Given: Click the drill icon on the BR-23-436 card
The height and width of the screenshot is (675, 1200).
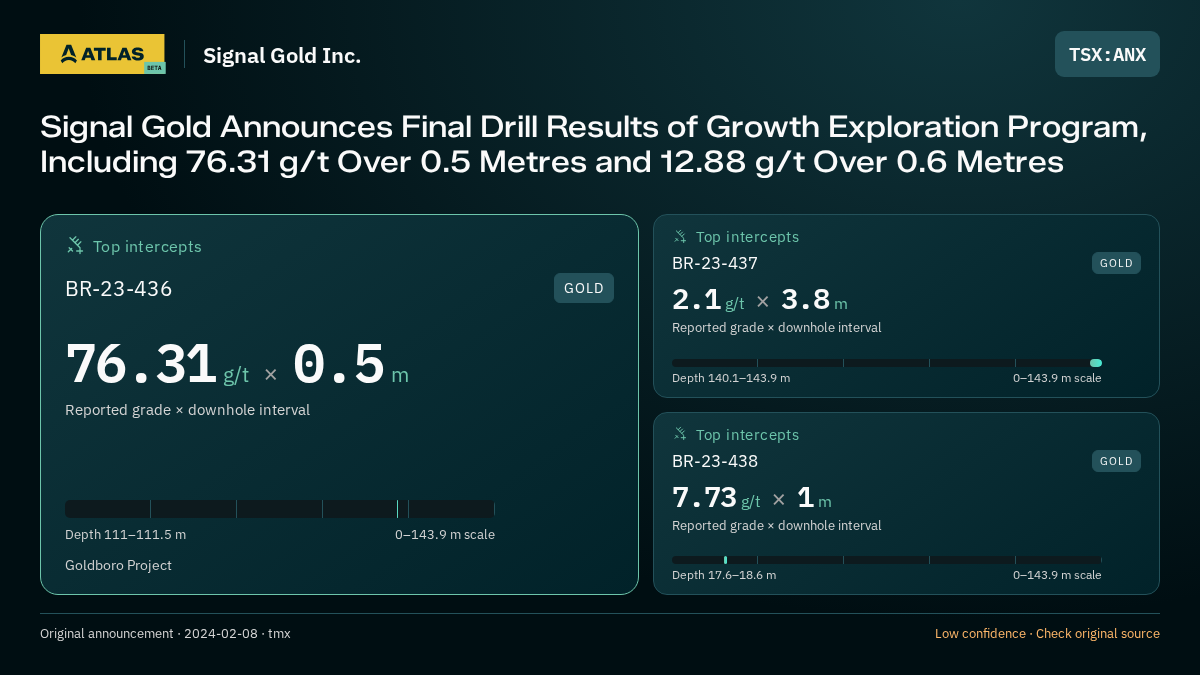Looking at the screenshot, I should (x=75, y=245).
